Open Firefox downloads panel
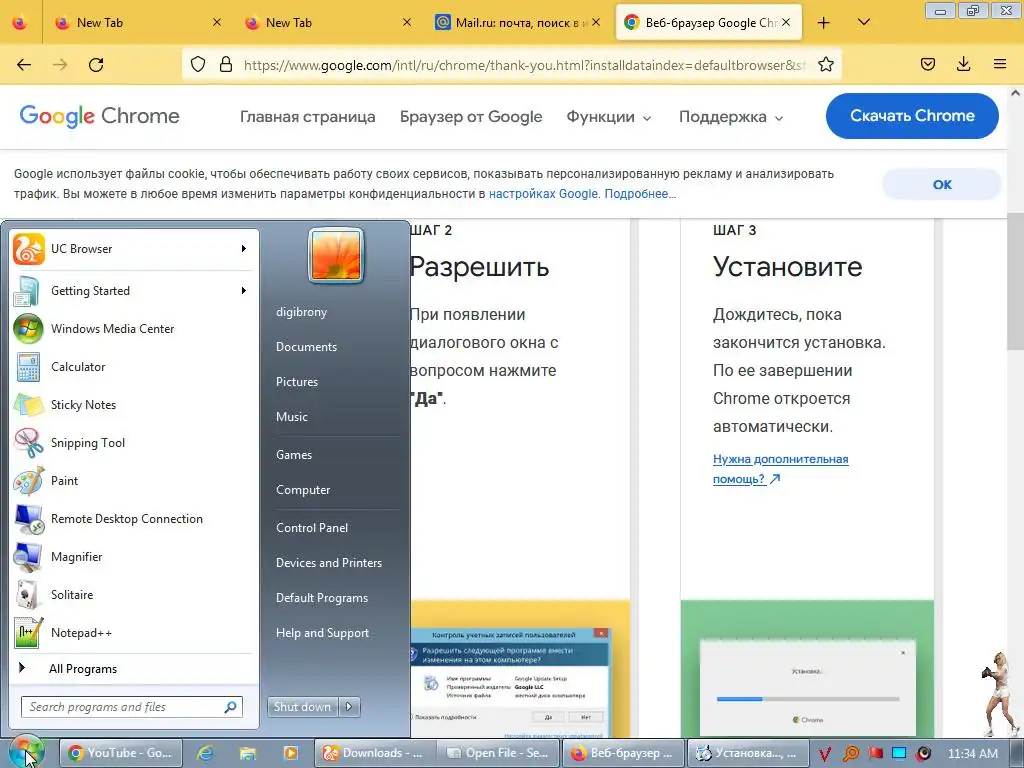The image size is (1024, 768). pos(963,64)
